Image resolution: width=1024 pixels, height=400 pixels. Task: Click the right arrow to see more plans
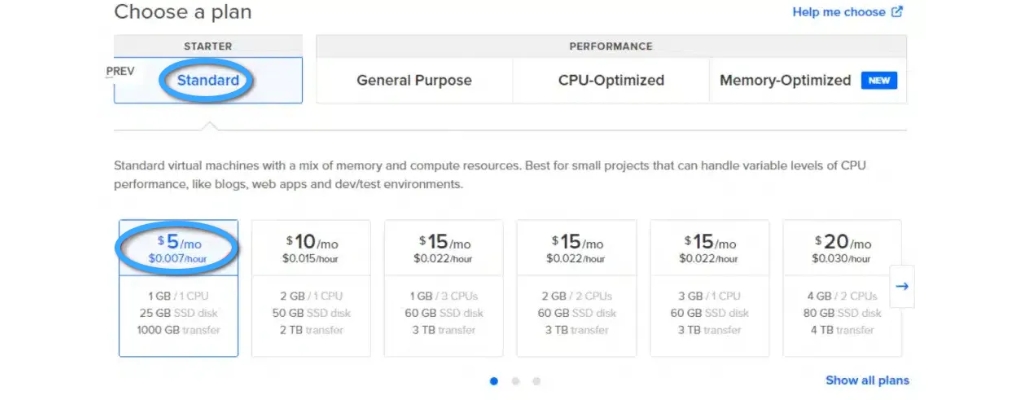(x=901, y=286)
